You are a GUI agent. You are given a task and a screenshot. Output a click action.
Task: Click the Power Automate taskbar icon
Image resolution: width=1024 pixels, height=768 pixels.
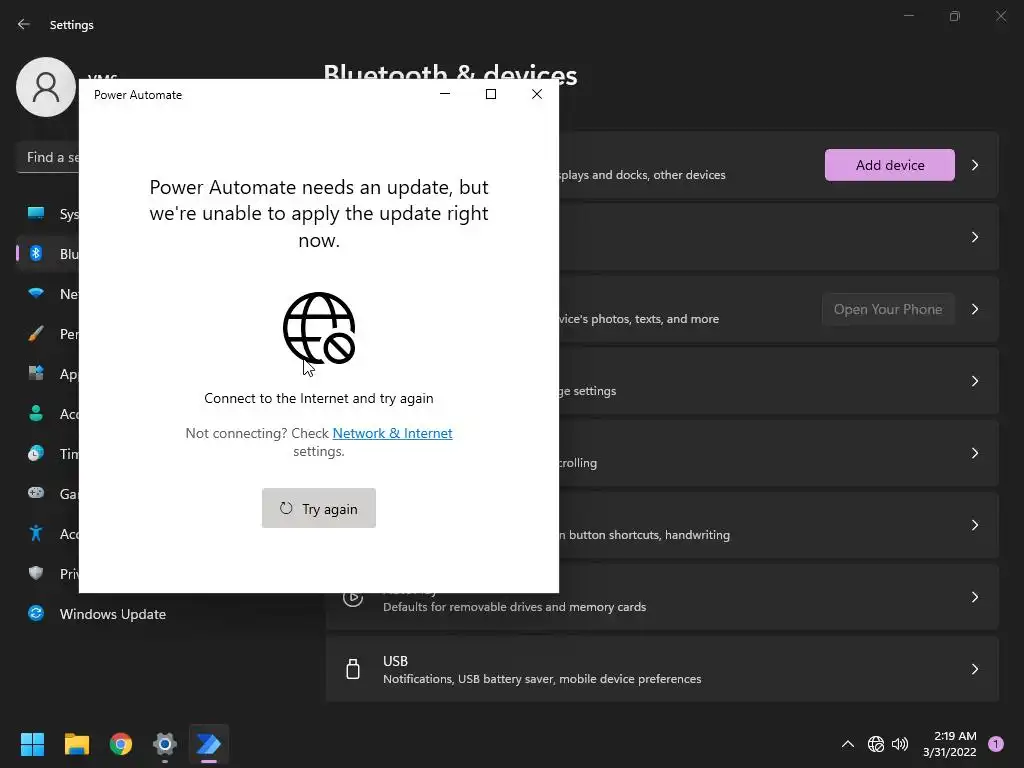pos(209,744)
